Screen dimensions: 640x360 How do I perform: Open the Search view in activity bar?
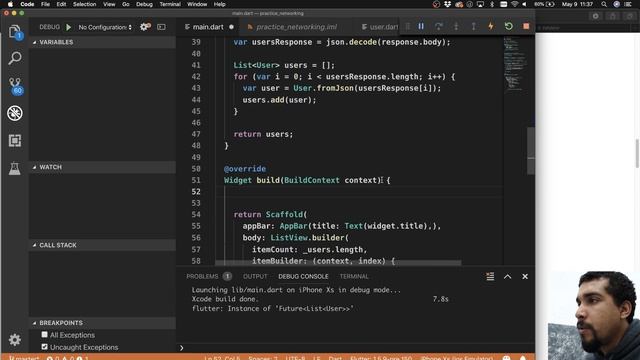[15, 58]
